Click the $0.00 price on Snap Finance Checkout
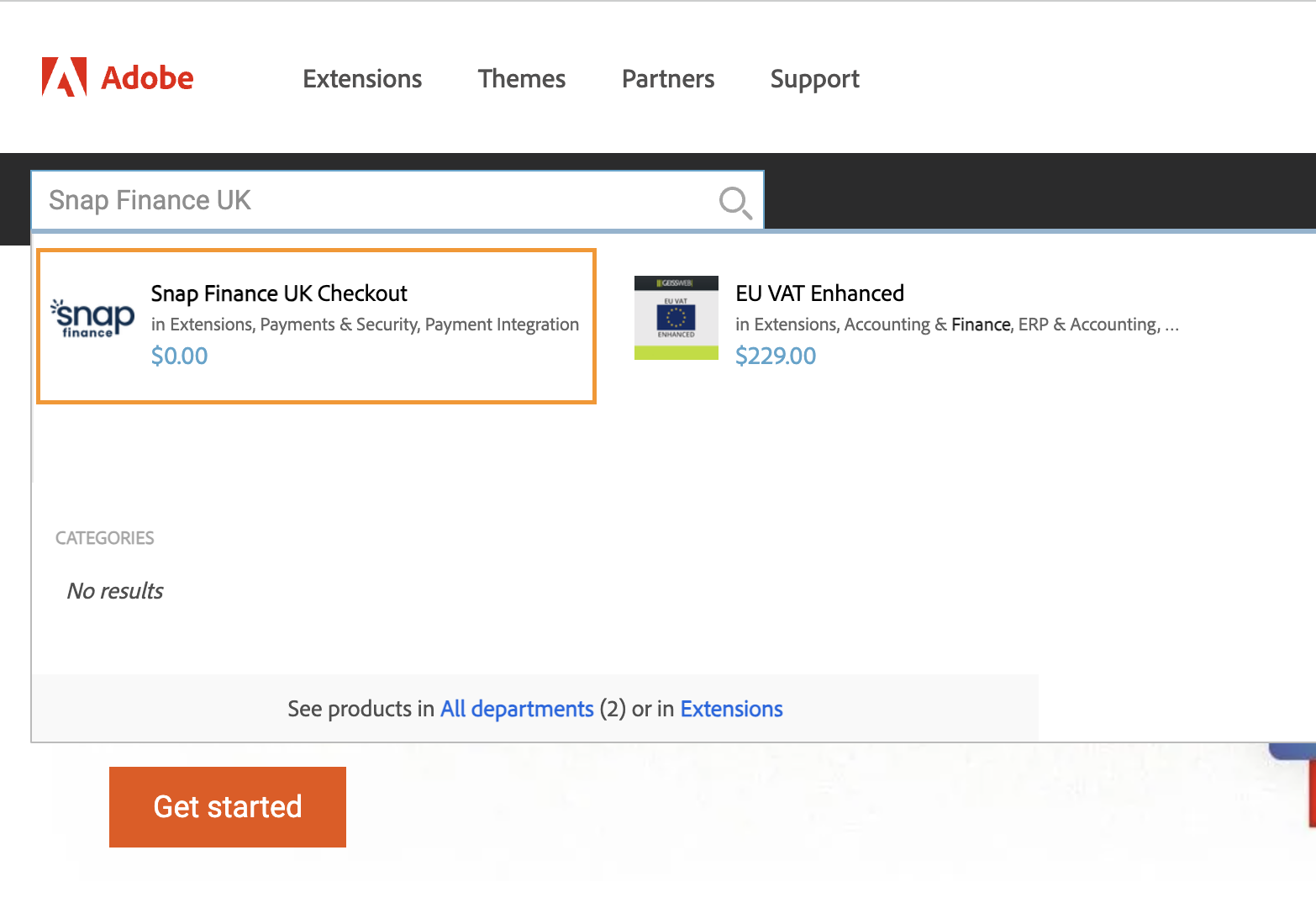This screenshot has width=1316, height=903. pyautogui.click(x=179, y=356)
